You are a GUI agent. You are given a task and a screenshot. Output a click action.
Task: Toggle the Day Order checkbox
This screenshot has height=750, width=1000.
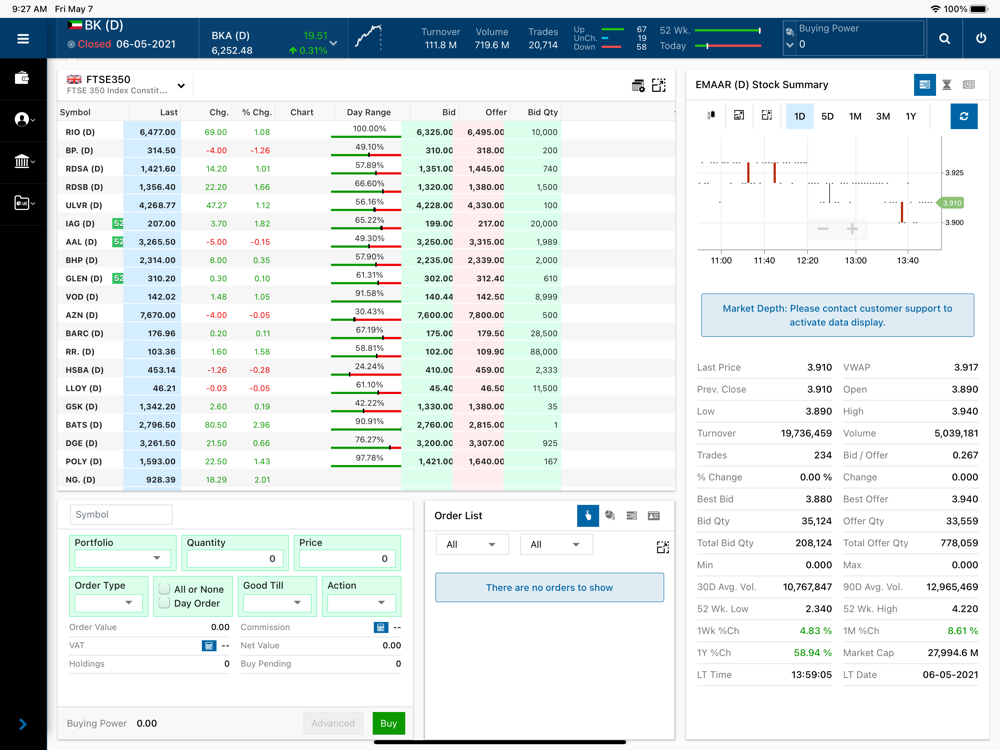[x=164, y=603]
